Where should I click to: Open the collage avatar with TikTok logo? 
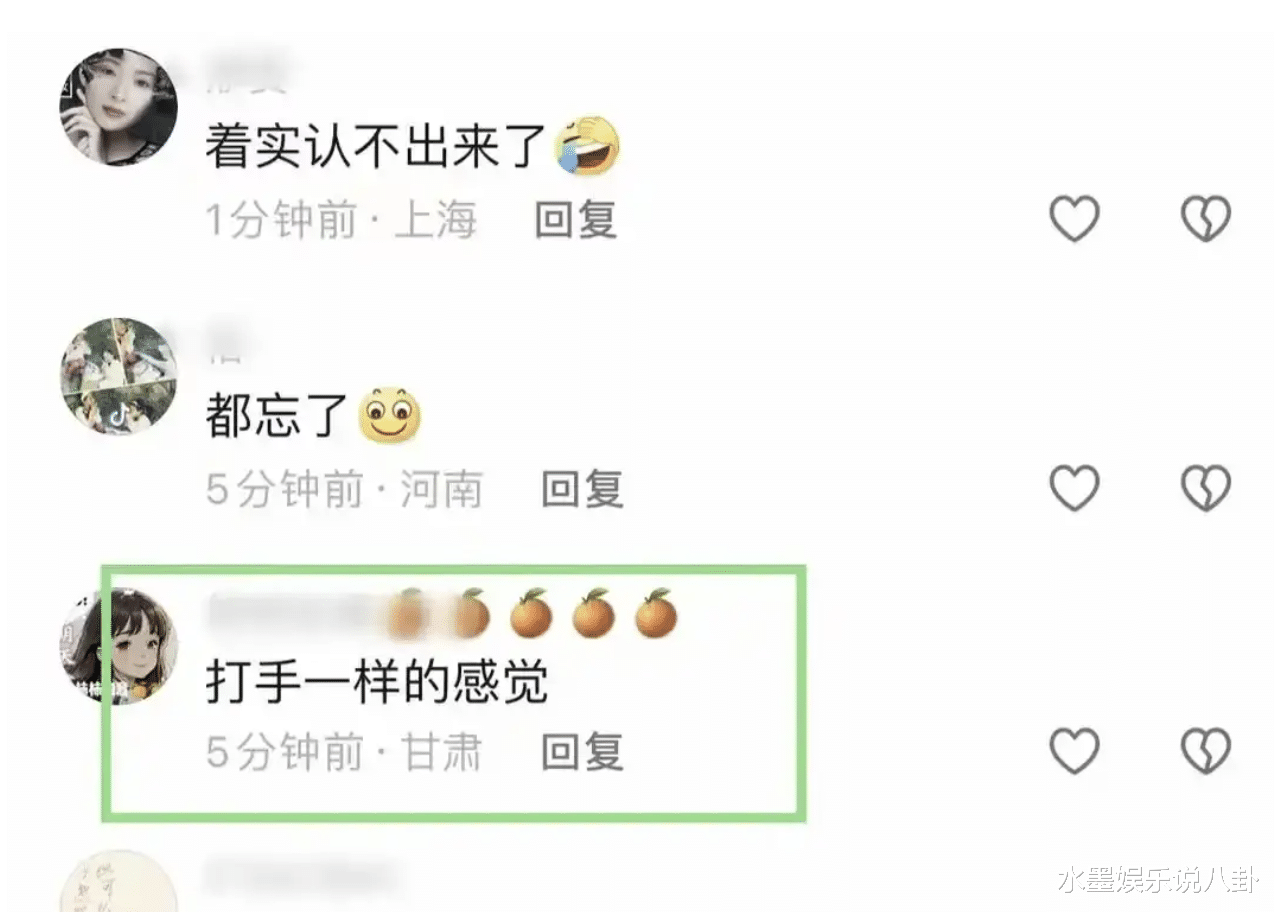tap(118, 377)
